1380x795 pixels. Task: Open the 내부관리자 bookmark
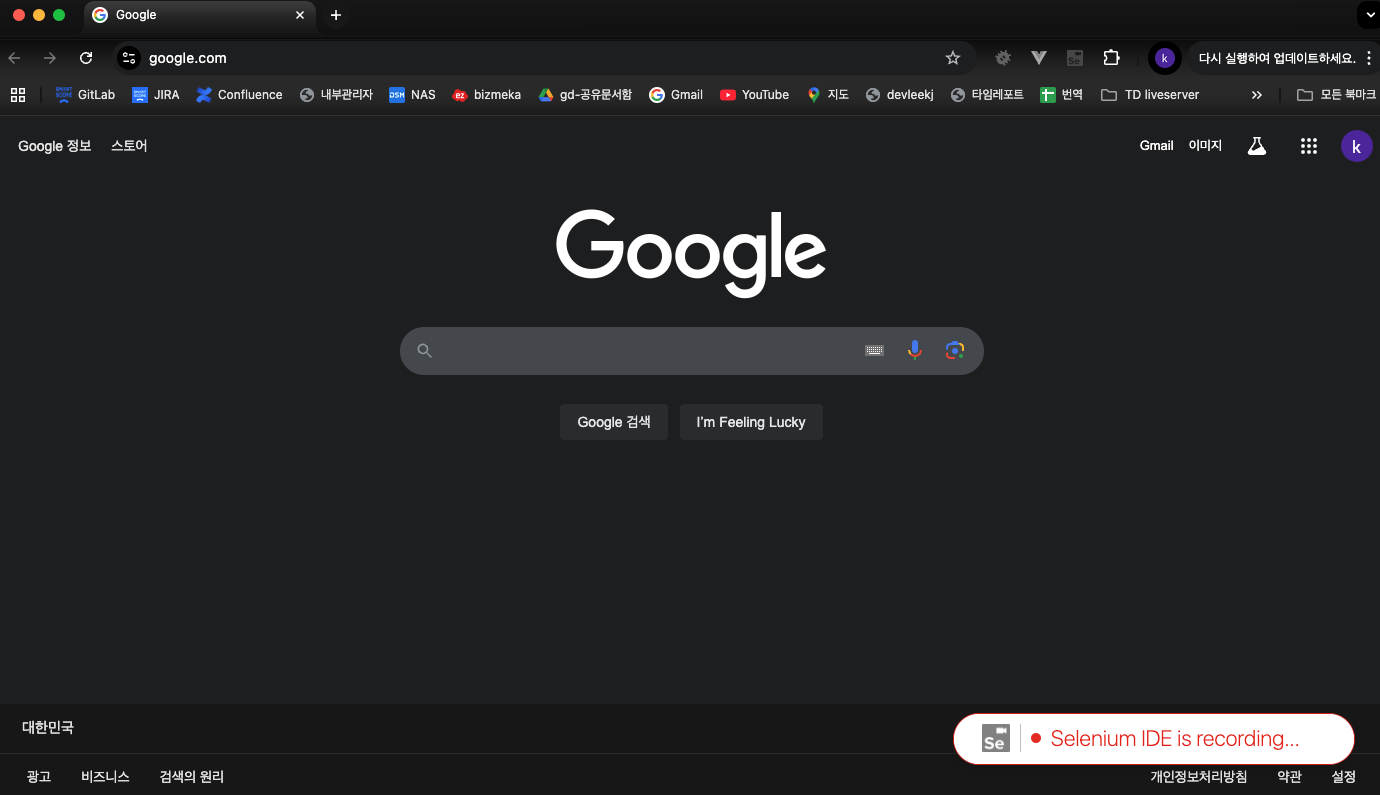pos(336,95)
